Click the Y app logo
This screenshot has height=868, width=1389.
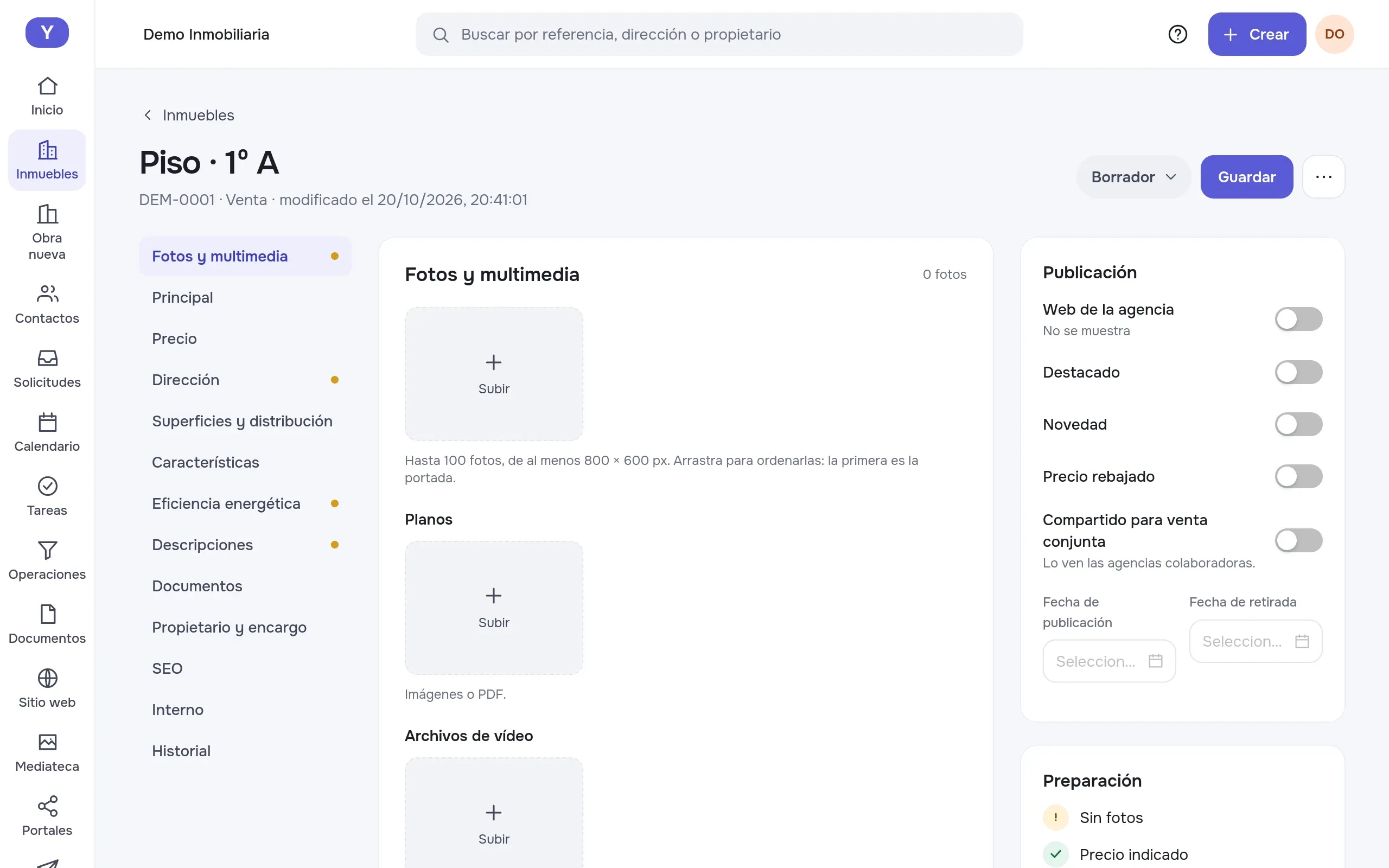[x=47, y=33]
